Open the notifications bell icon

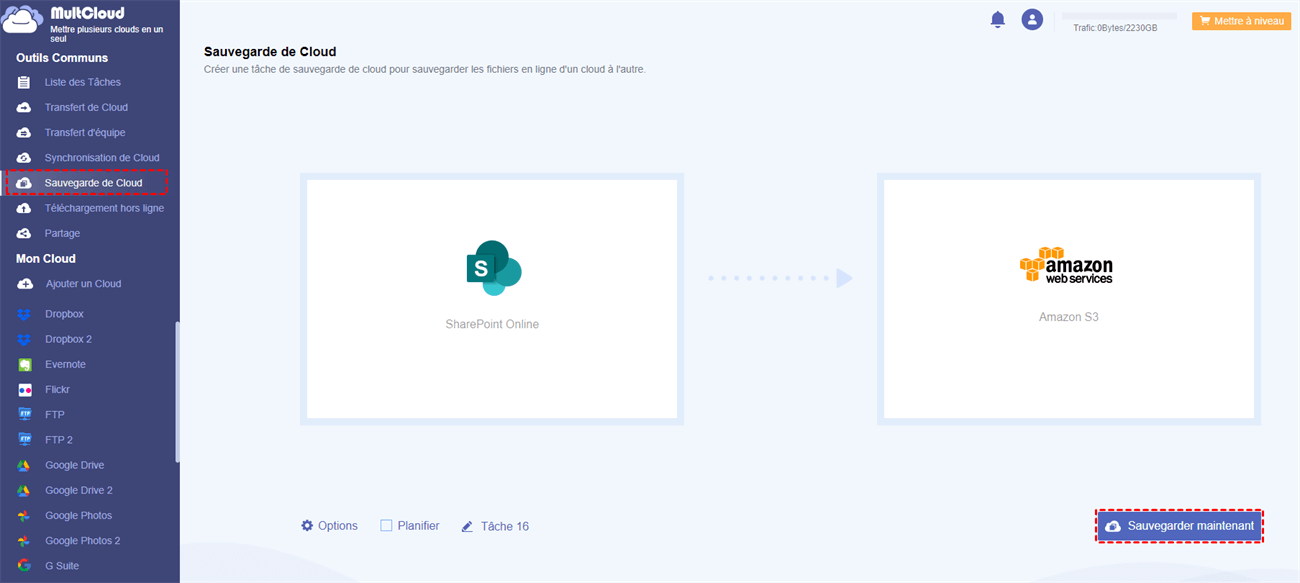tap(997, 20)
